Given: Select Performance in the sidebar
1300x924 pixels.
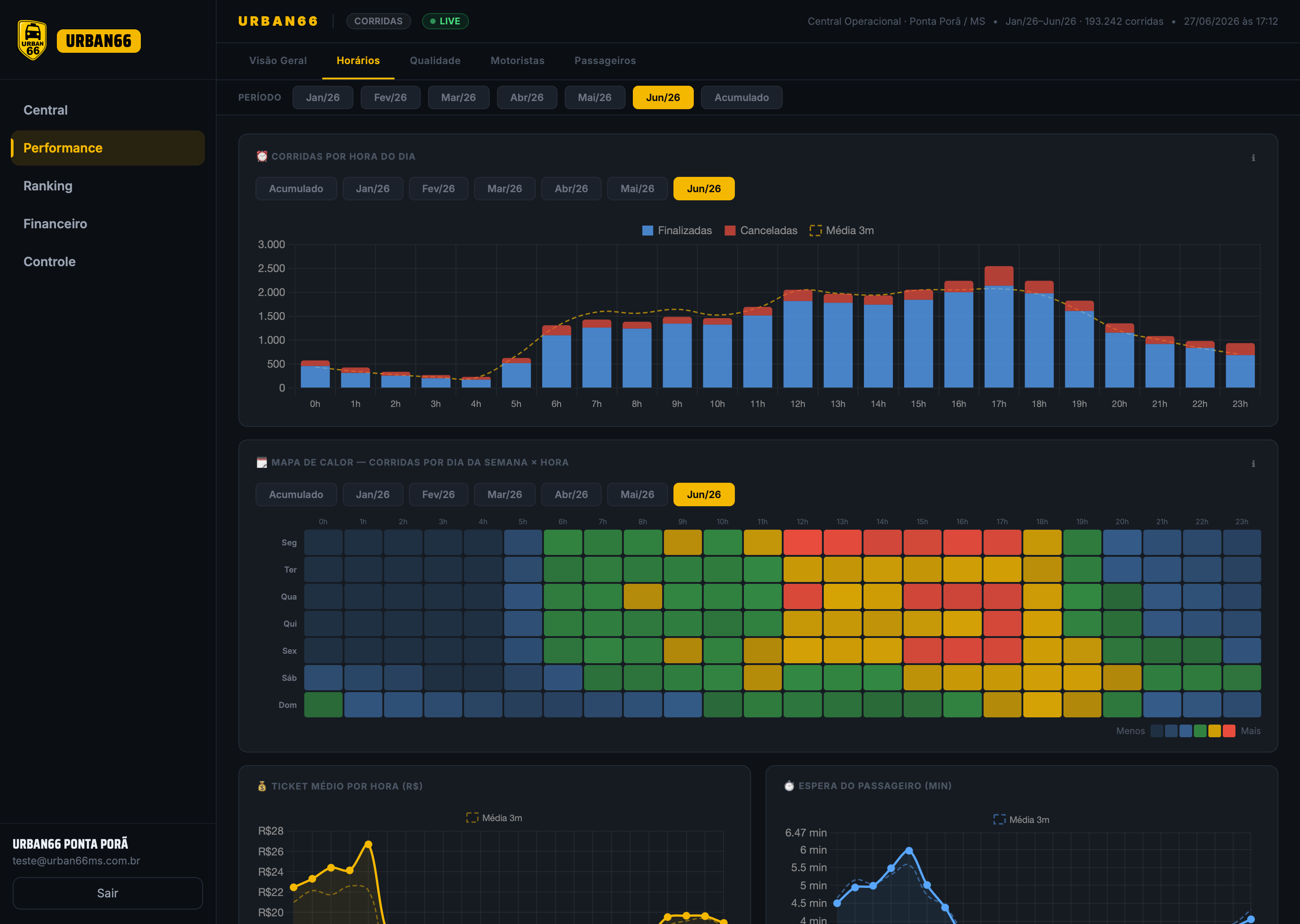Looking at the screenshot, I should point(107,148).
